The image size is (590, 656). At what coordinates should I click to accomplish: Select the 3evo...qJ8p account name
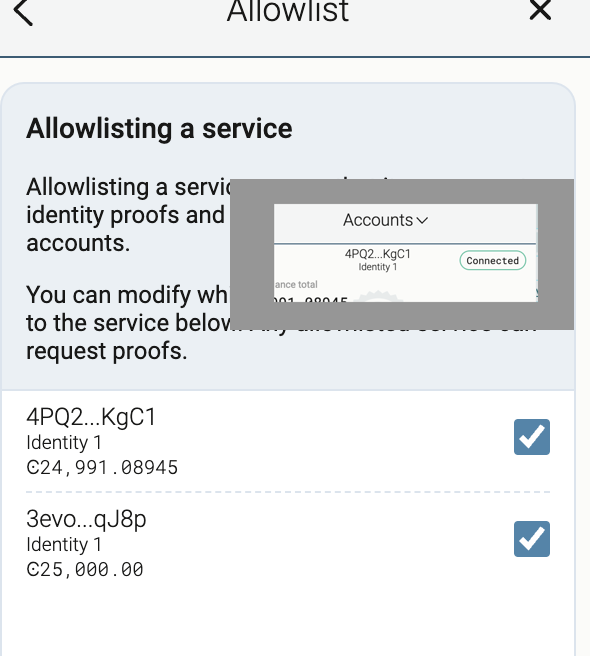86,519
